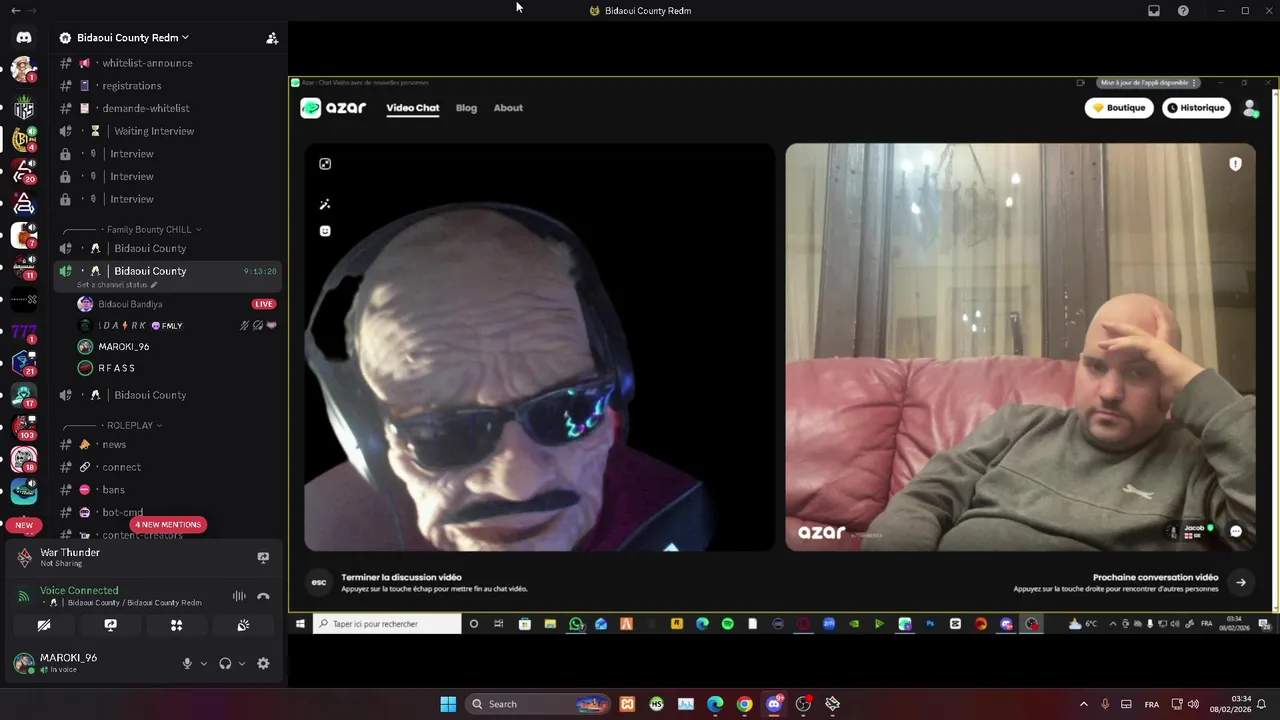Open Google Chrome from the taskbar
This screenshot has width=1280, height=720.
tap(744, 704)
